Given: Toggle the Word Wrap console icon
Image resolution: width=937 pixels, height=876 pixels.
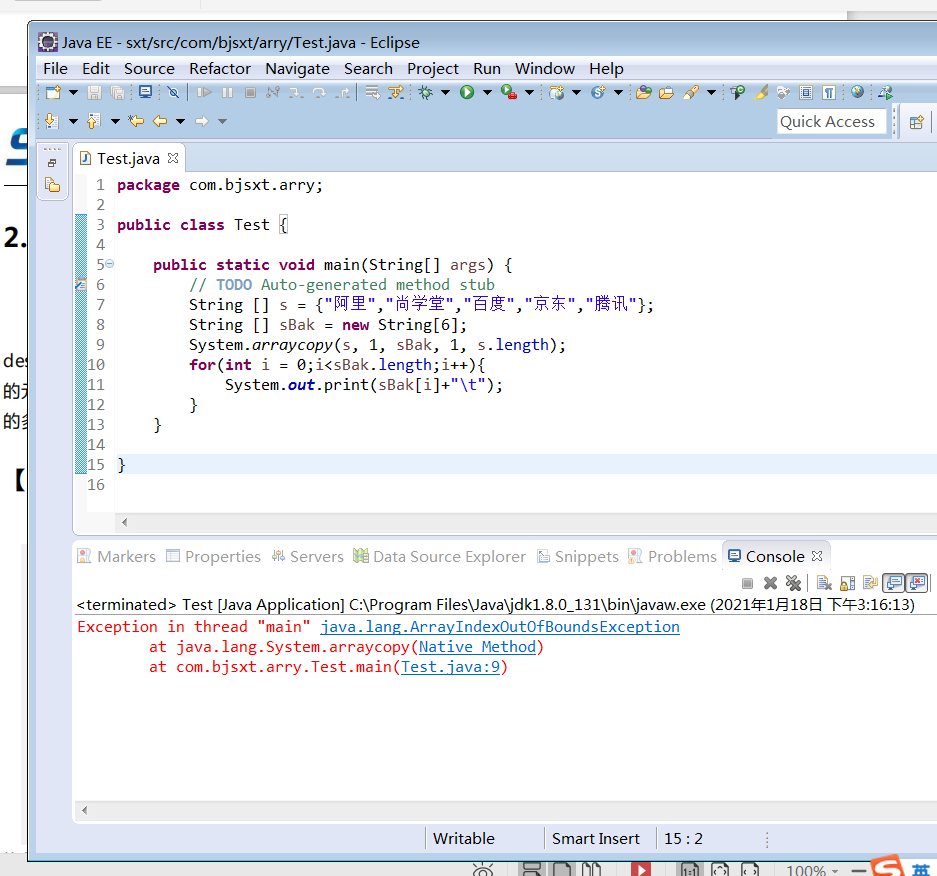Looking at the screenshot, I should click(x=870, y=583).
